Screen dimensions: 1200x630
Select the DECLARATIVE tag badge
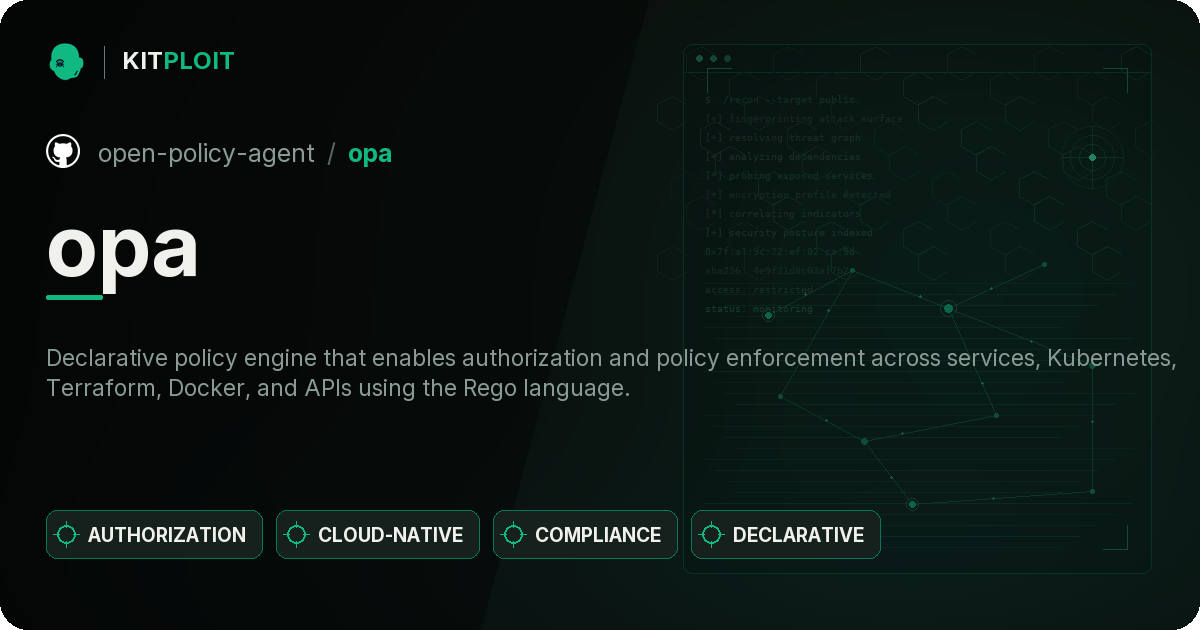tap(786, 534)
